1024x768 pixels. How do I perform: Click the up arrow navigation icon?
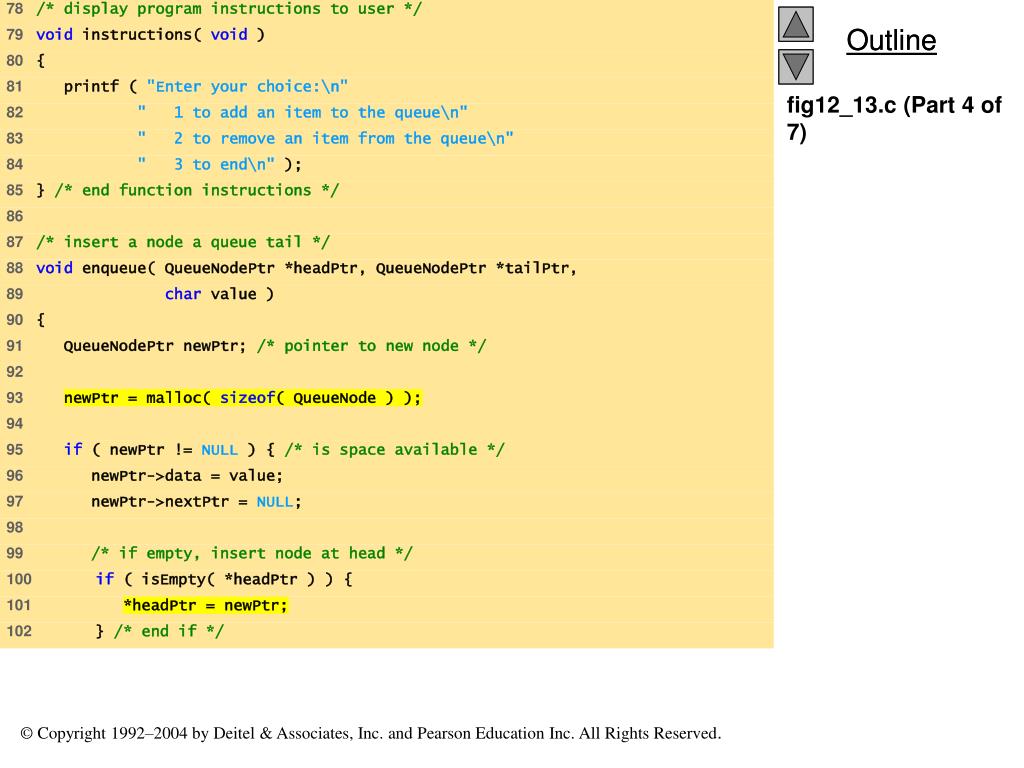[x=795, y=25]
